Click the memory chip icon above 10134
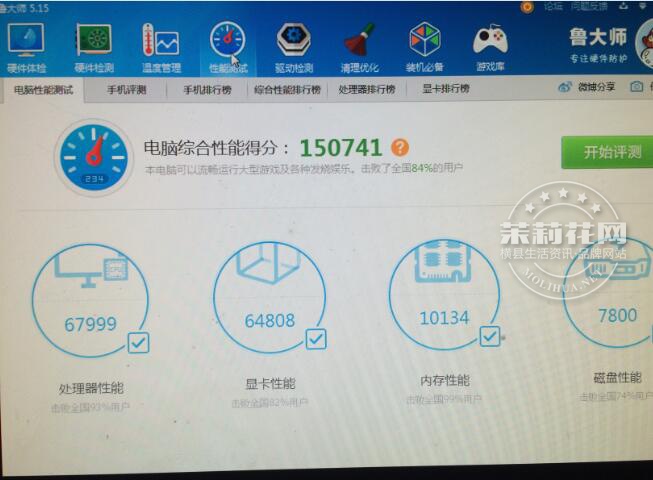The height and width of the screenshot is (480, 653). [x=444, y=261]
